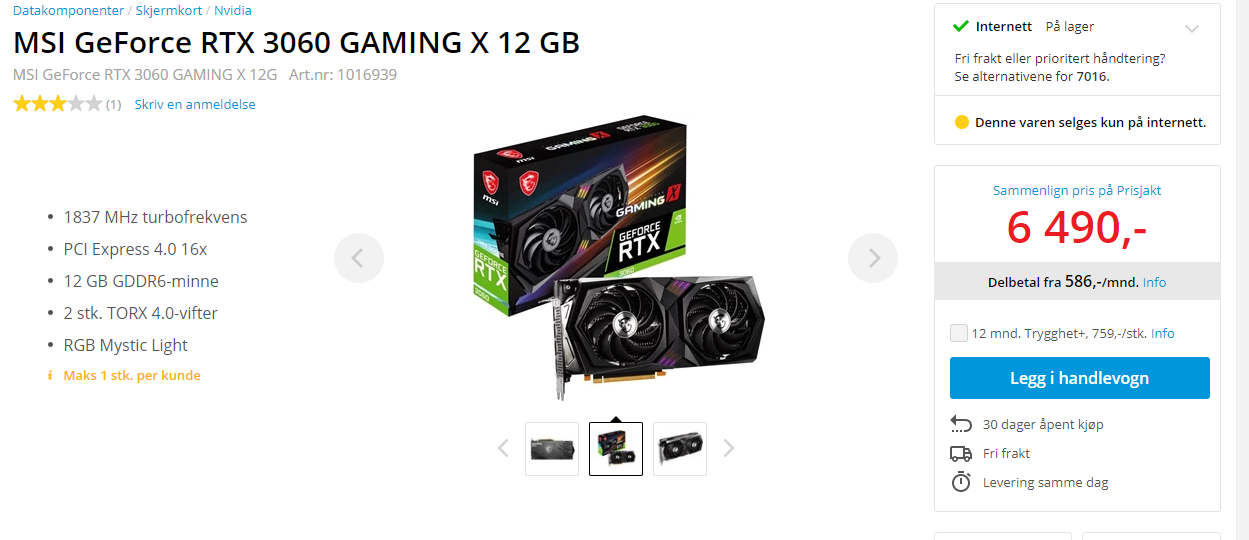Open the Info link next to Delbetal
The image size is (1249, 540).
click(x=1154, y=282)
